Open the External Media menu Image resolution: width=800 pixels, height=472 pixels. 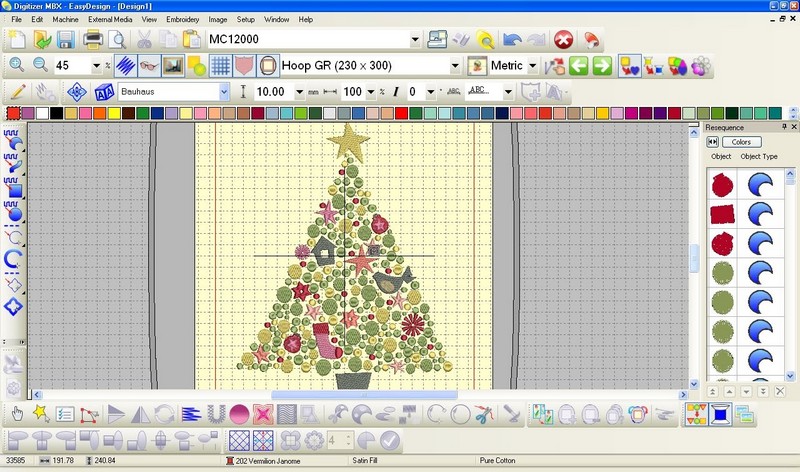[110, 19]
